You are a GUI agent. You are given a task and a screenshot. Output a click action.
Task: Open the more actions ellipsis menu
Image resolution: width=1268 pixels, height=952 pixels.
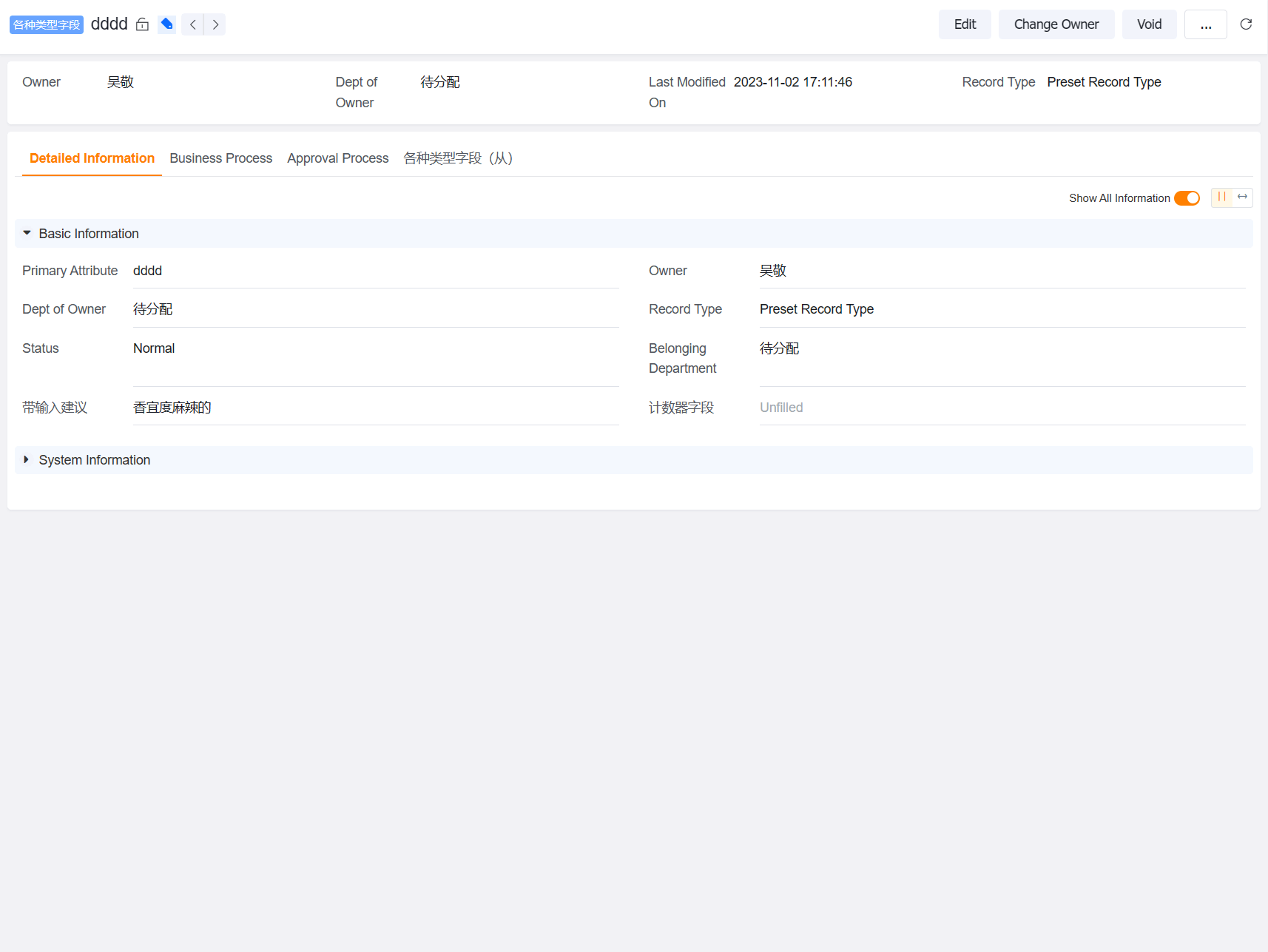(1205, 24)
